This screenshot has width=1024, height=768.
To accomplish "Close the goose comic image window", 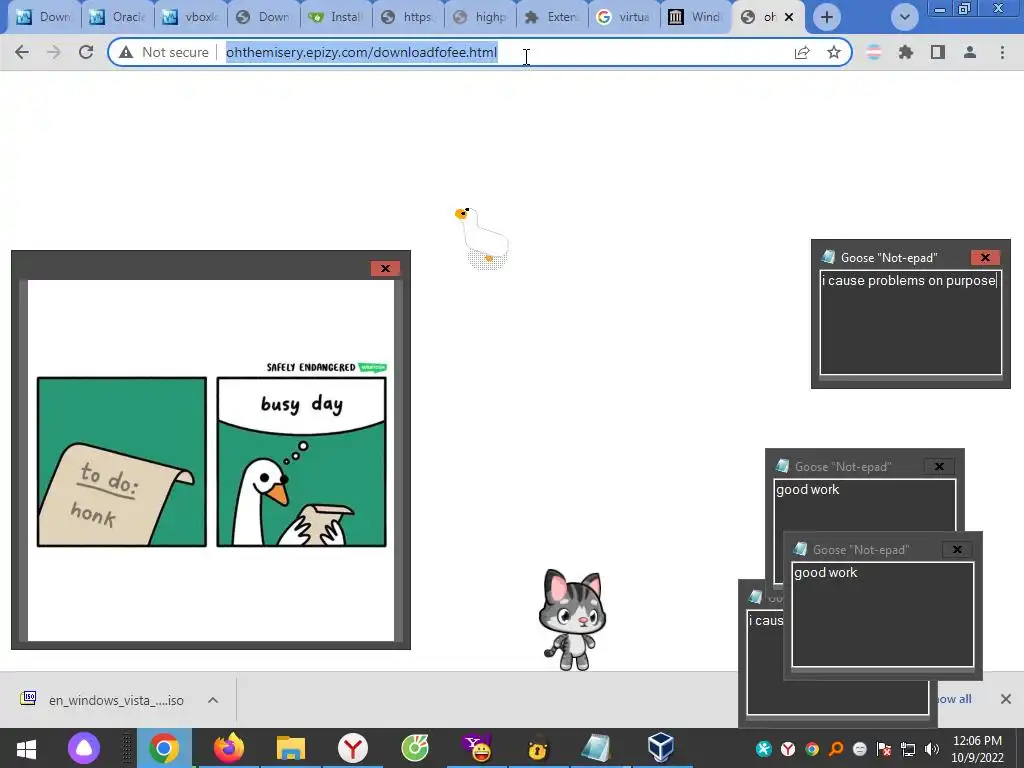I will [385, 268].
